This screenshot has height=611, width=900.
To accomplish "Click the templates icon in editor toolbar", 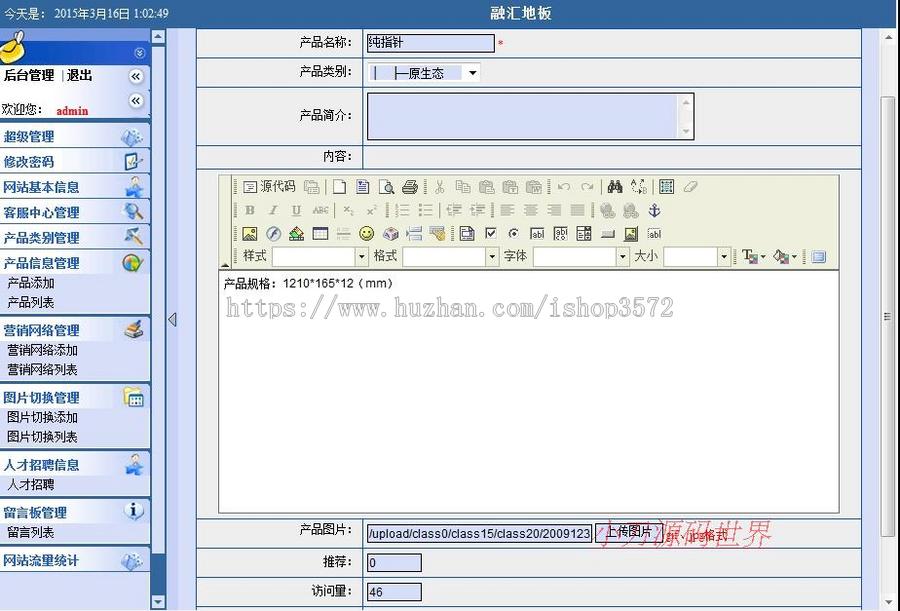I will [x=362, y=187].
